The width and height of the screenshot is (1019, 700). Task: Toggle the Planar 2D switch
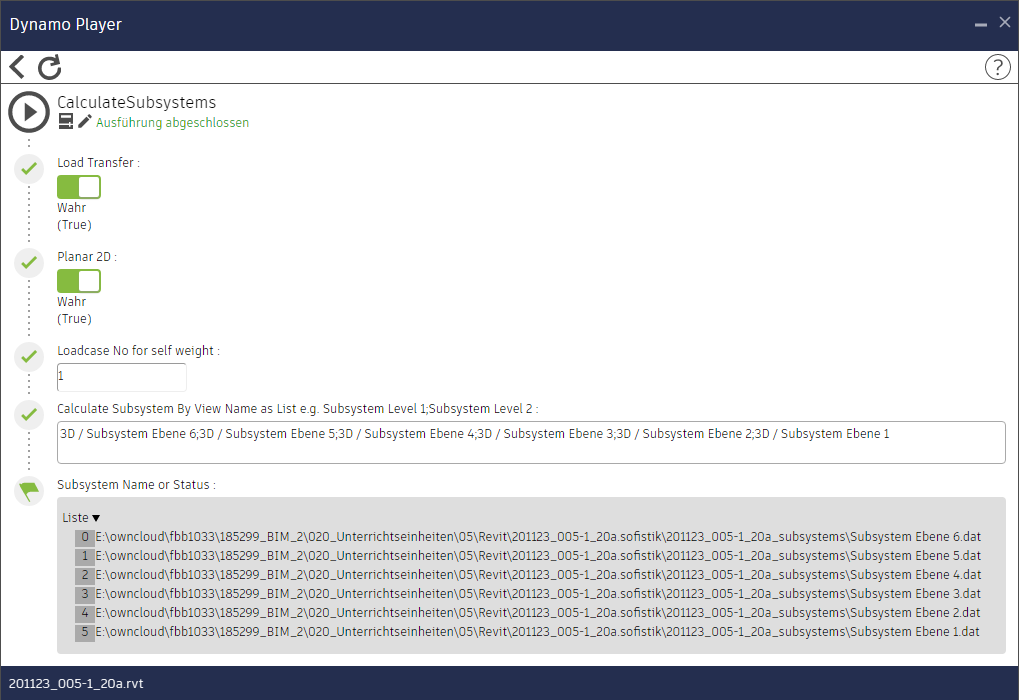click(x=79, y=281)
